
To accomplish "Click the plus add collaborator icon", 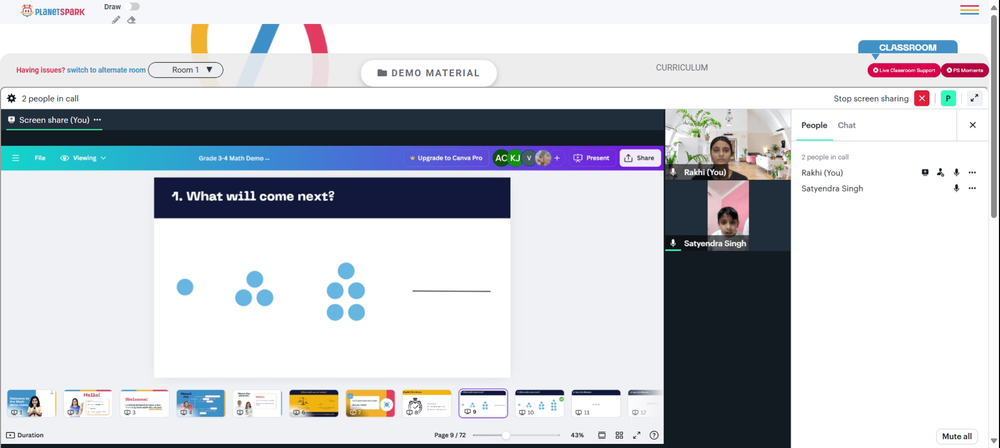I will (x=557, y=158).
